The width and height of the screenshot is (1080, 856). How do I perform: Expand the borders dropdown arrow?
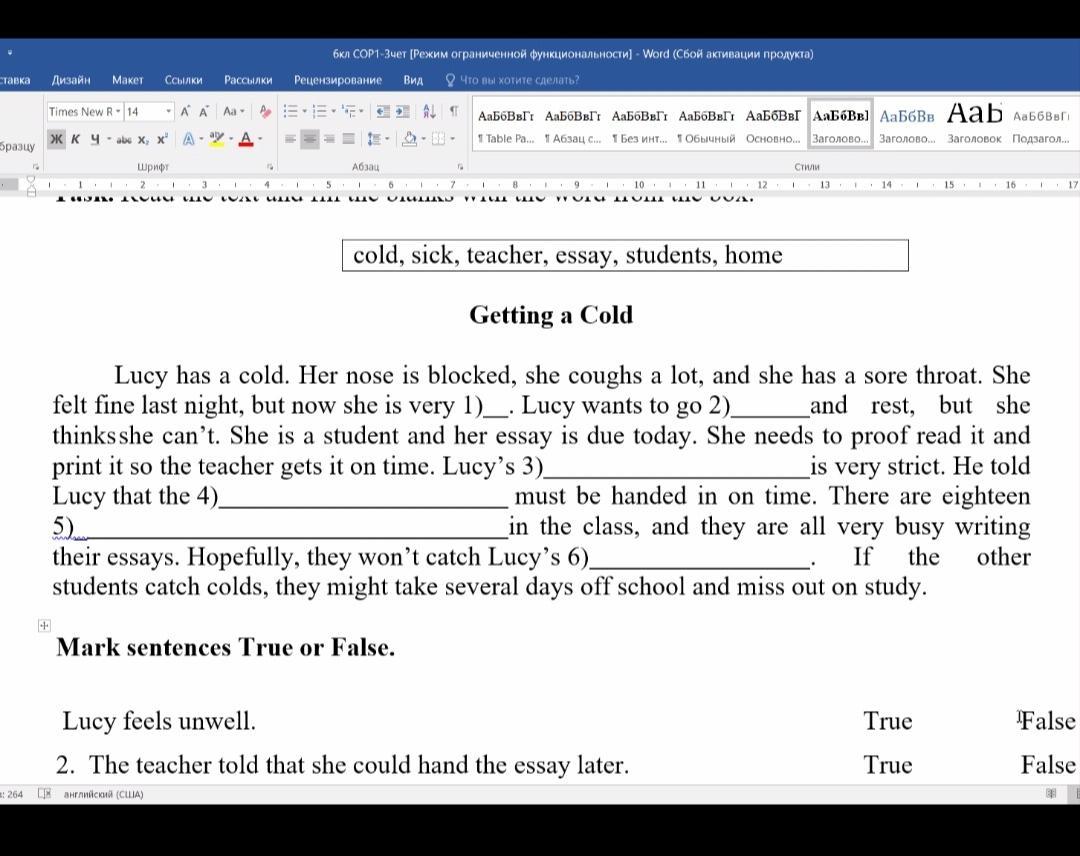pyautogui.click(x=453, y=139)
